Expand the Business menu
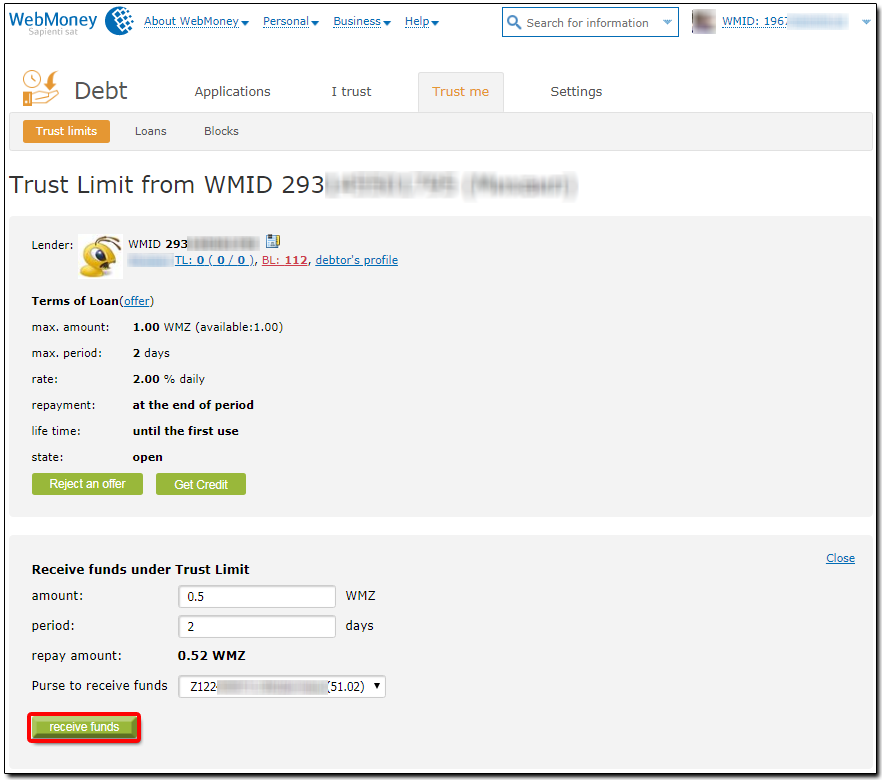The width and height of the screenshot is (882, 780). (361, 21)
